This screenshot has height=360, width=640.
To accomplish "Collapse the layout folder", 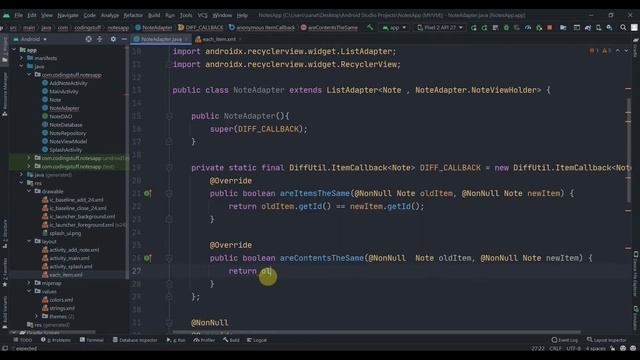I will tap(29, 241).
